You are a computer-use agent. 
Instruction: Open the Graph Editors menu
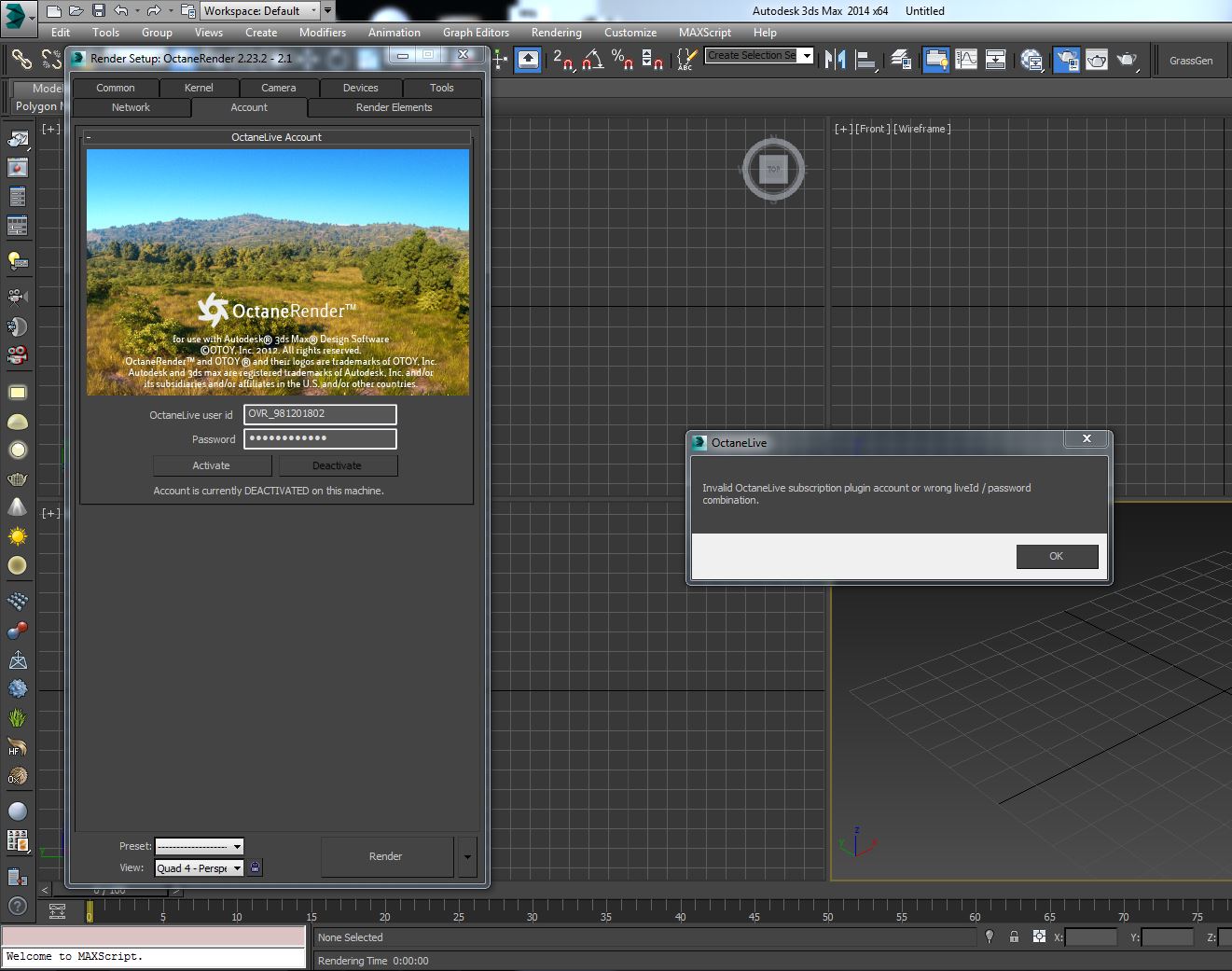coord(477,32)
